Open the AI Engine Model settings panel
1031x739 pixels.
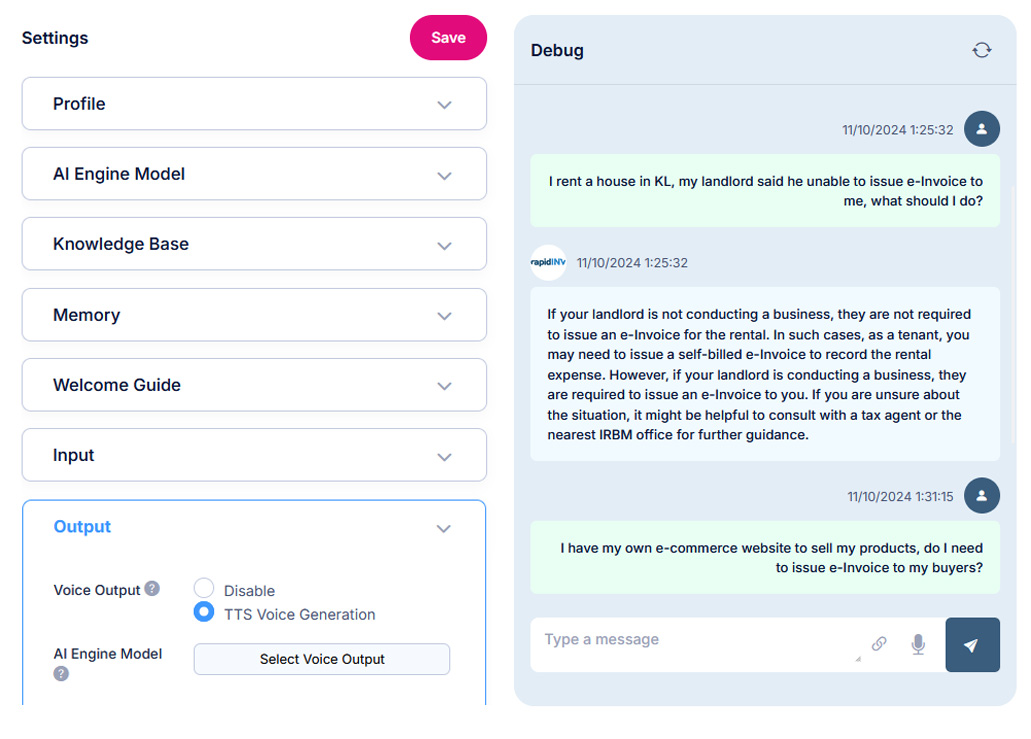point(254,174)
